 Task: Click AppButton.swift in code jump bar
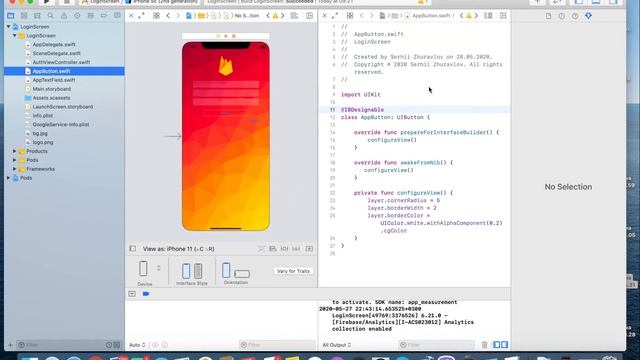431,16
